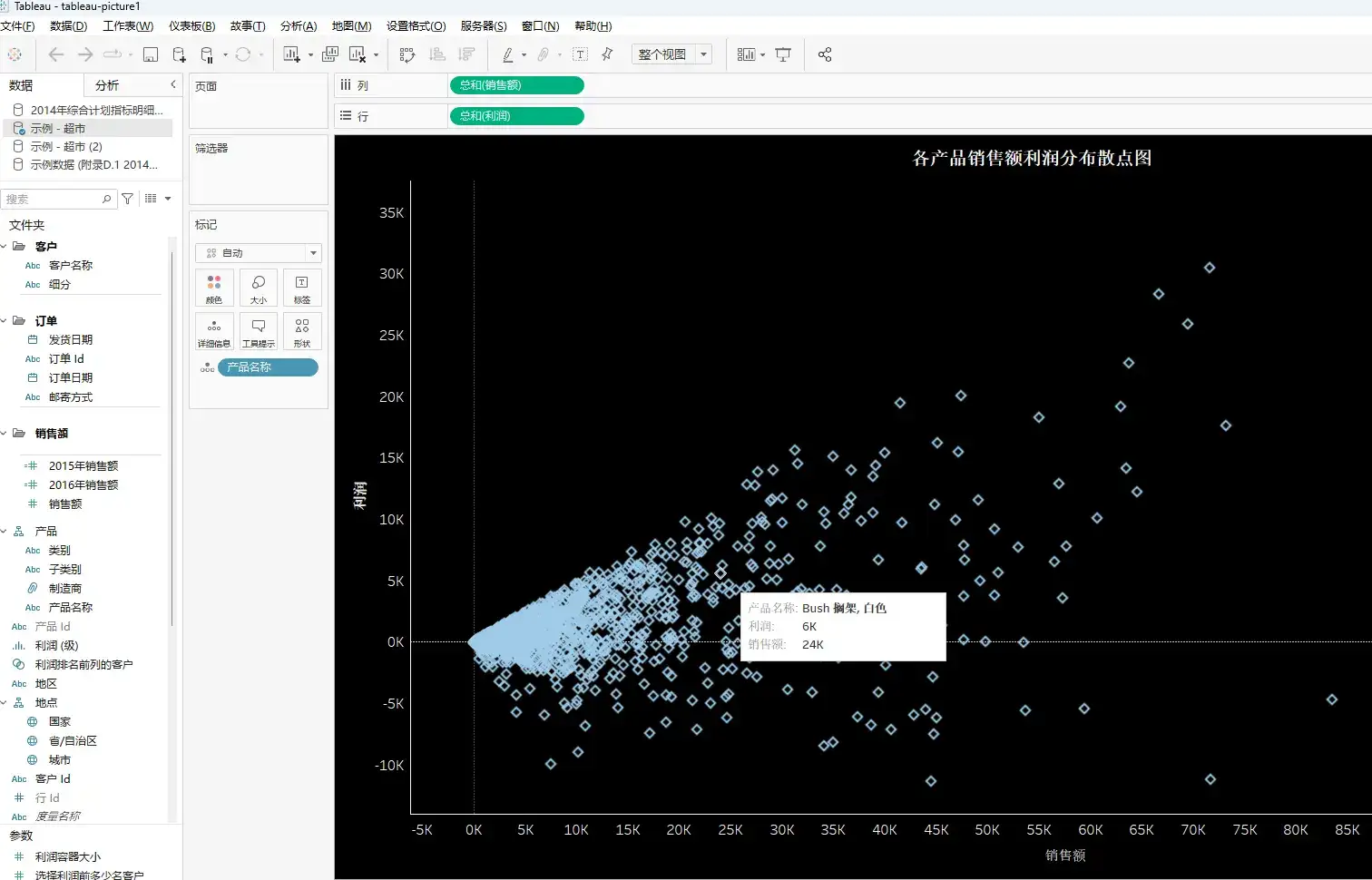Viewport: 1372px width, 880px height.
Task: Select the highlight pen icon
Action: tap(509, 54)
